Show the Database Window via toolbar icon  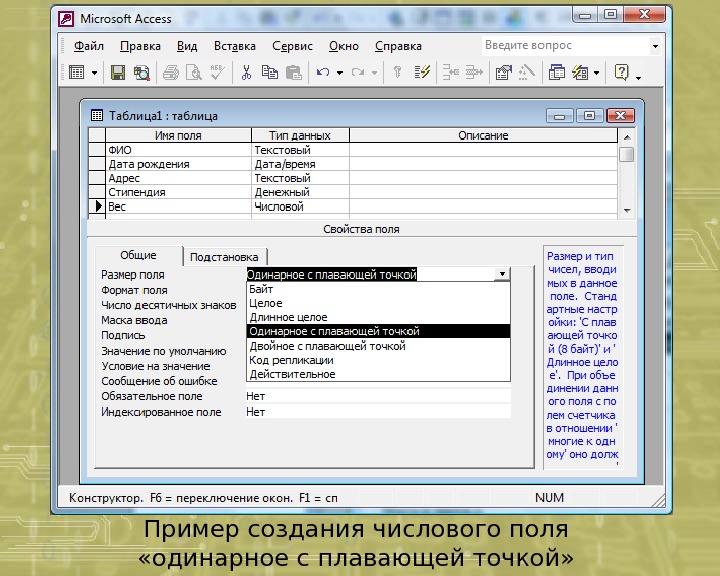pos(557,73)
